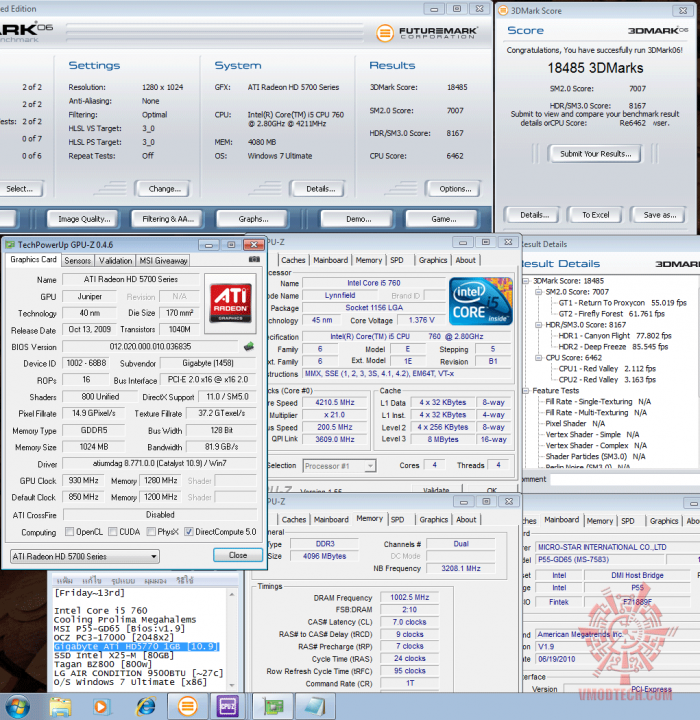Toggle the CUDA checkbox in GPU-Z
This screenshot has width=700, height=720.
point(113,531)
